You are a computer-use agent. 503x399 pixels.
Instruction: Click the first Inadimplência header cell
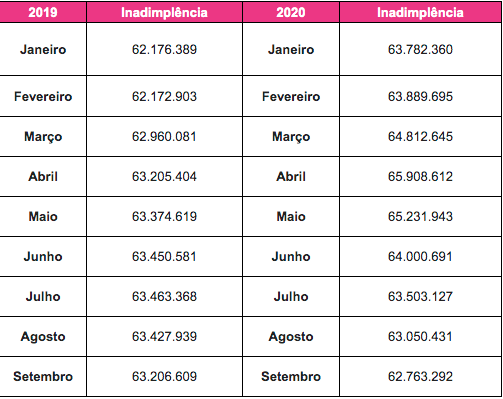tap(164, 12)
